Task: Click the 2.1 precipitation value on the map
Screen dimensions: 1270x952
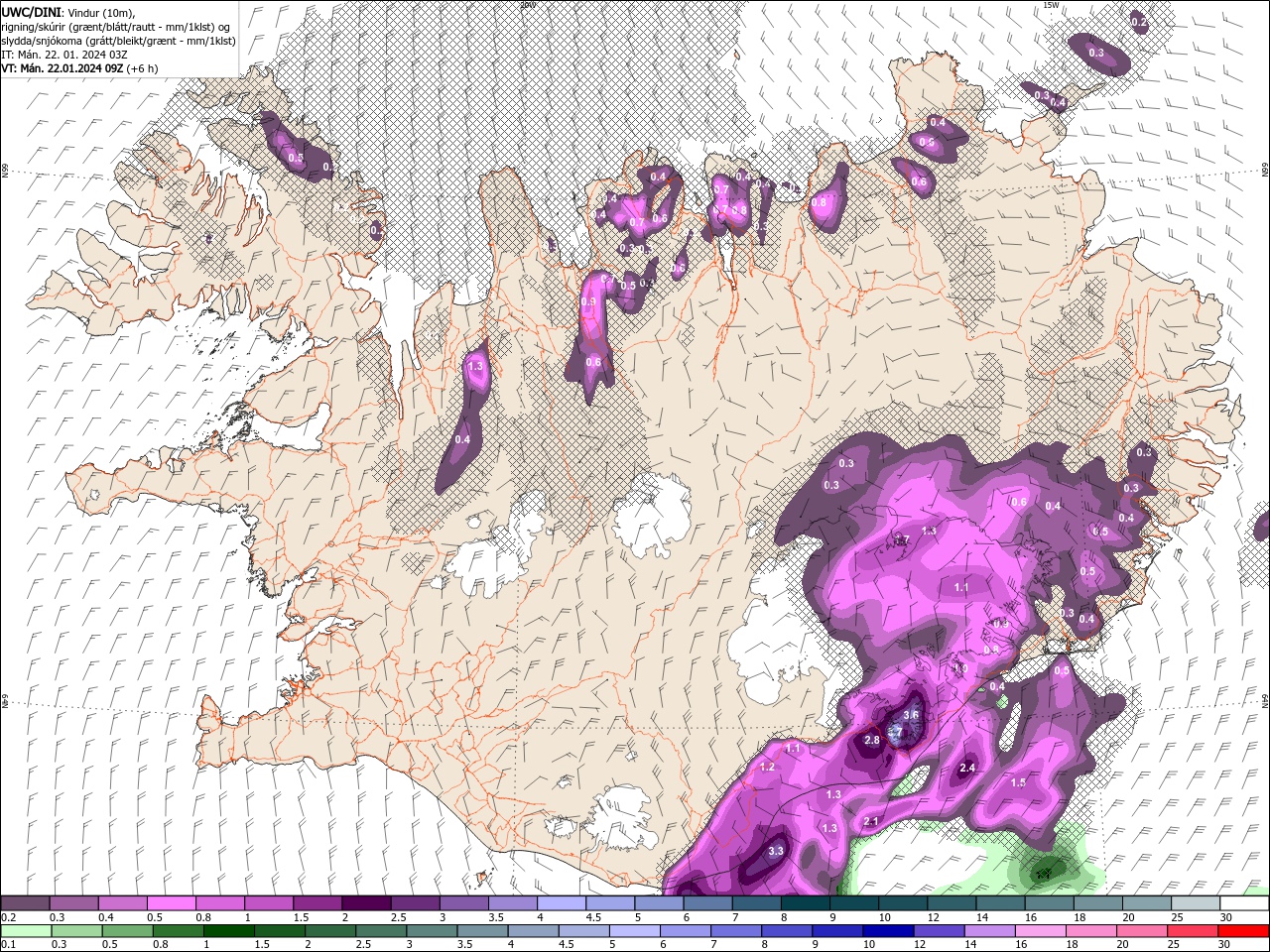Action: (871, 821)
